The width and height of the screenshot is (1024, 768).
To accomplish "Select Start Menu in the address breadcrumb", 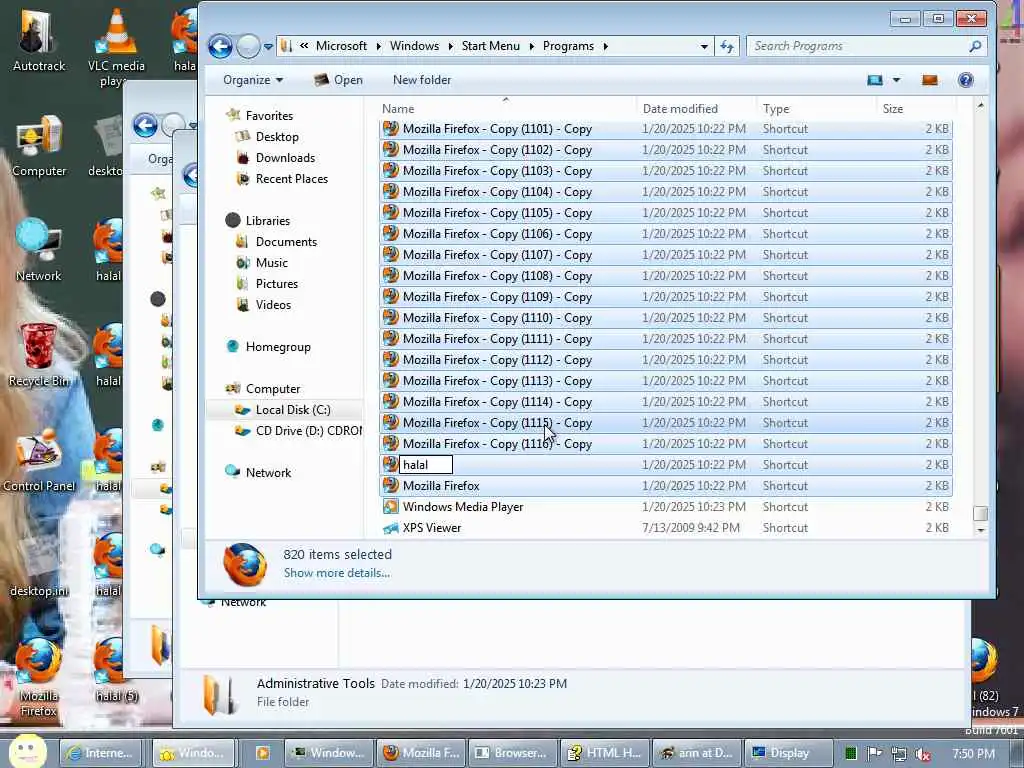I will coord(490,46).
